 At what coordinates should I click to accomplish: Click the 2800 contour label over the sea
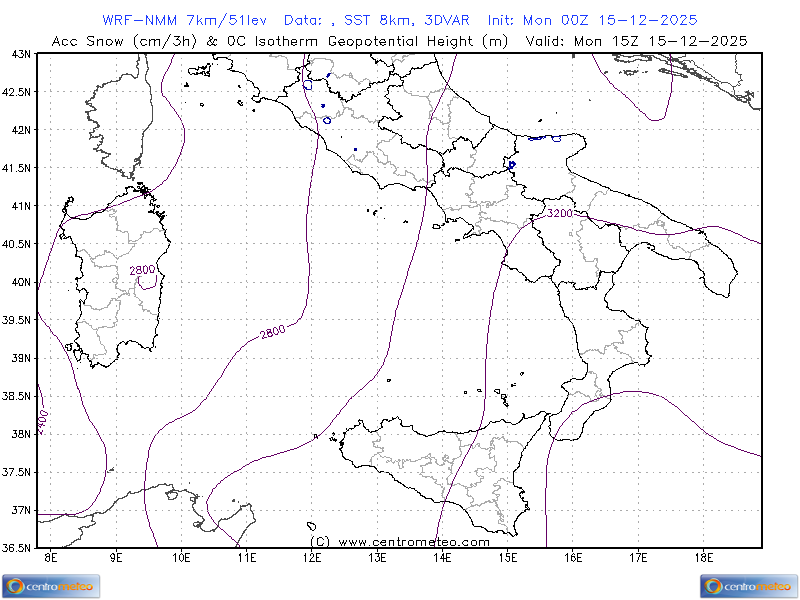click(273, 332)
